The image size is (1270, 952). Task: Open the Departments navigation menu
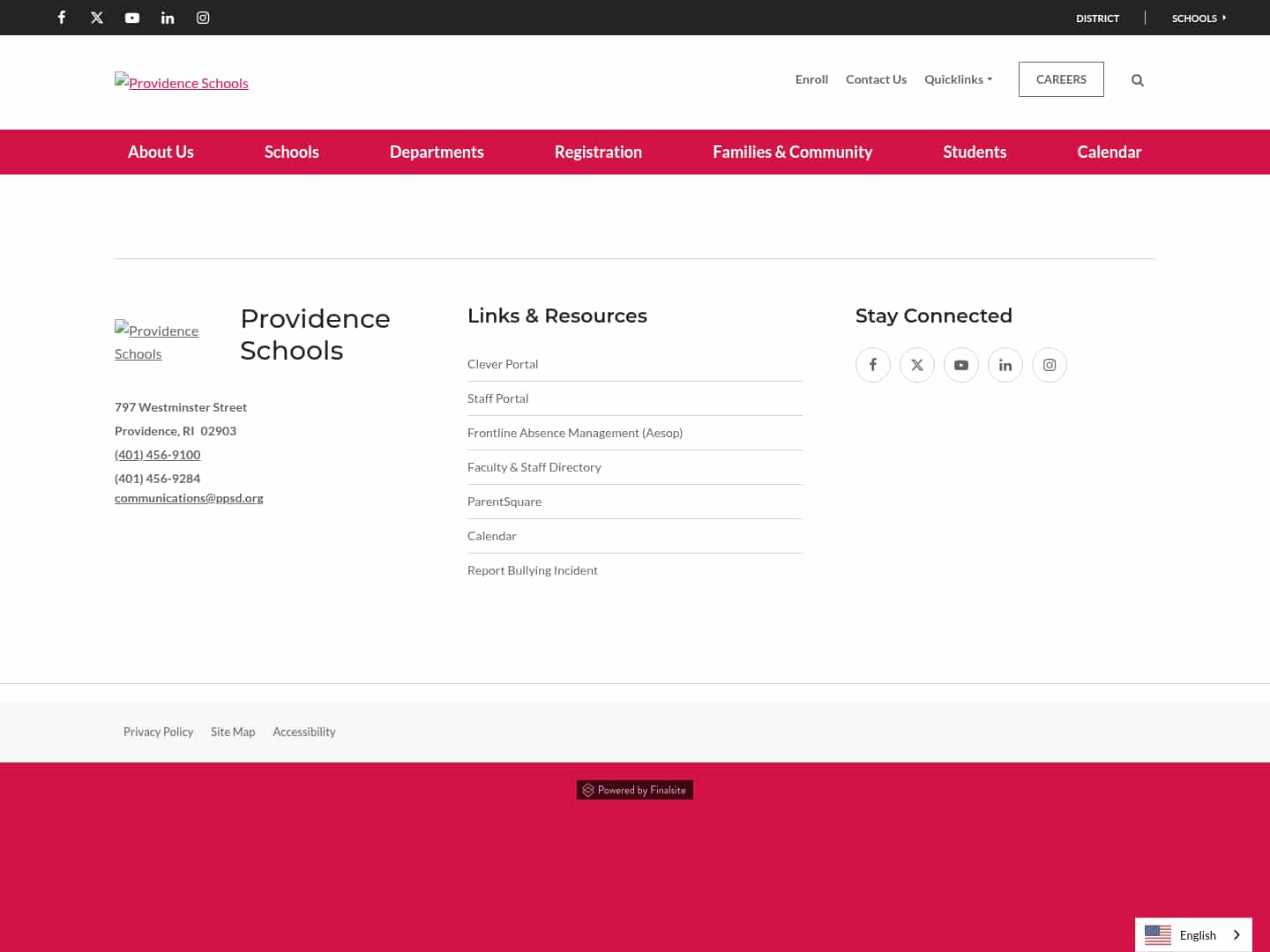(437, 152)
